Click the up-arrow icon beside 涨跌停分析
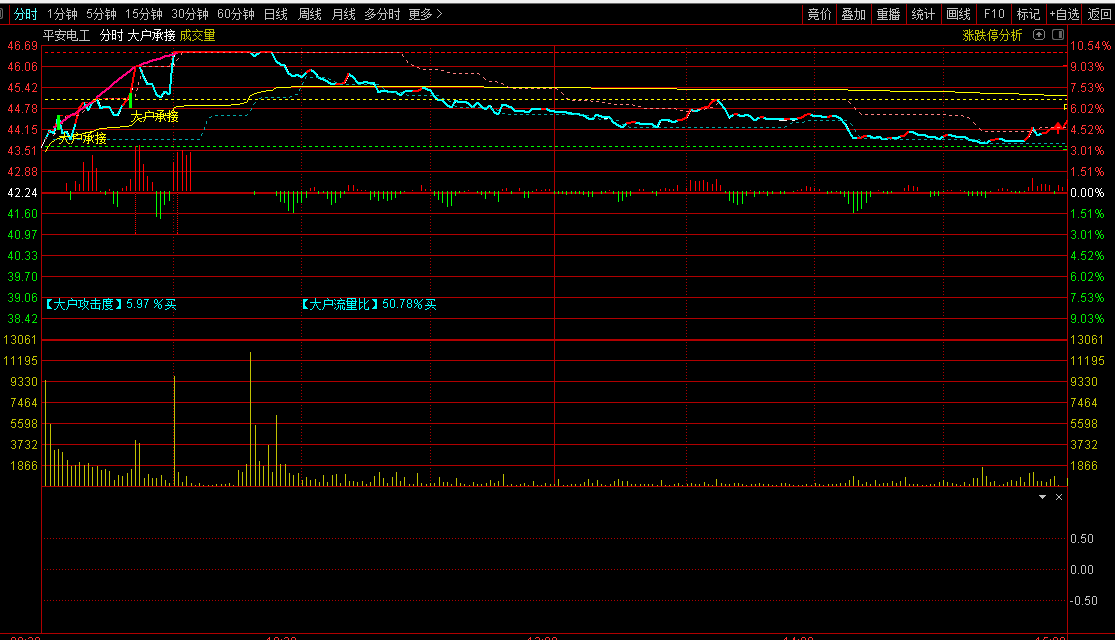The height and width of the screenshot is (640, 1115). [x=1039, y=35]
